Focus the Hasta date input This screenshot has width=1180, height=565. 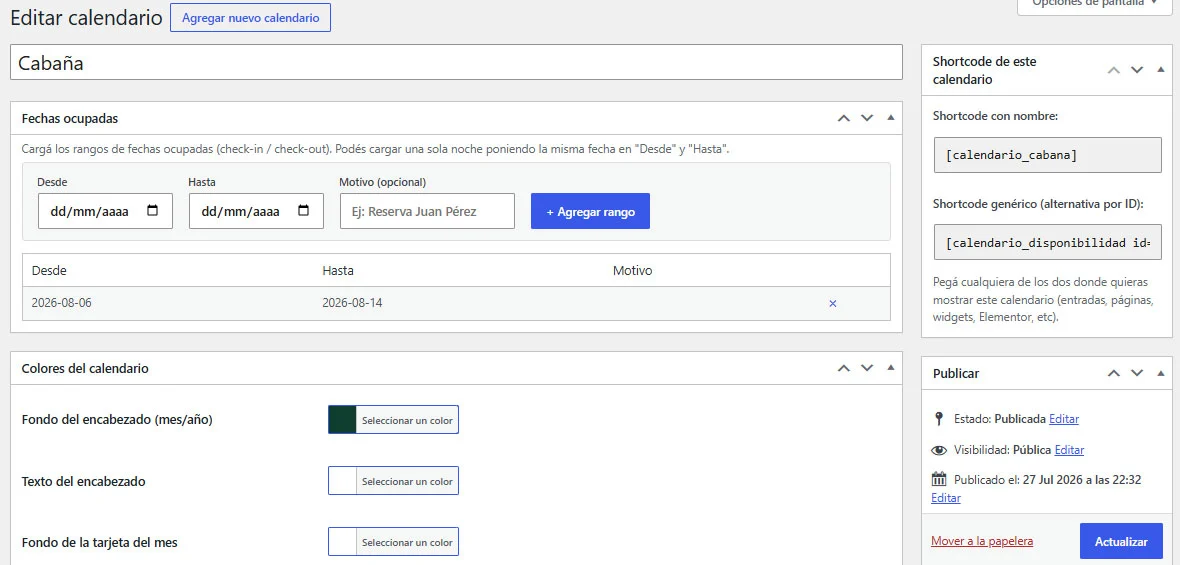click(x=257, y=211)
